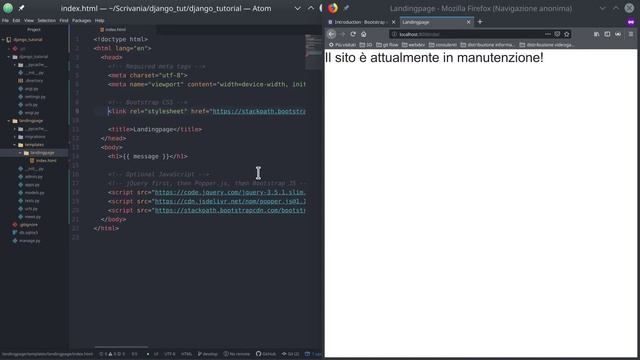The width and height of the screenshot is (640, 360).
Task: Go back in Firefox history
Action: tap(331, 34)
